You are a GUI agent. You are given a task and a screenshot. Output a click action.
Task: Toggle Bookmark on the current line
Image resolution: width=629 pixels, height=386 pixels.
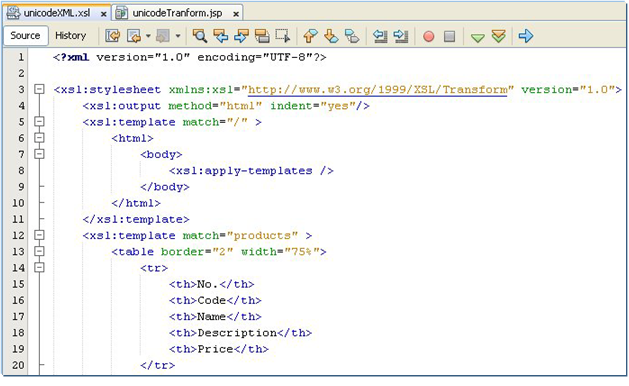[x=352, y=36]
